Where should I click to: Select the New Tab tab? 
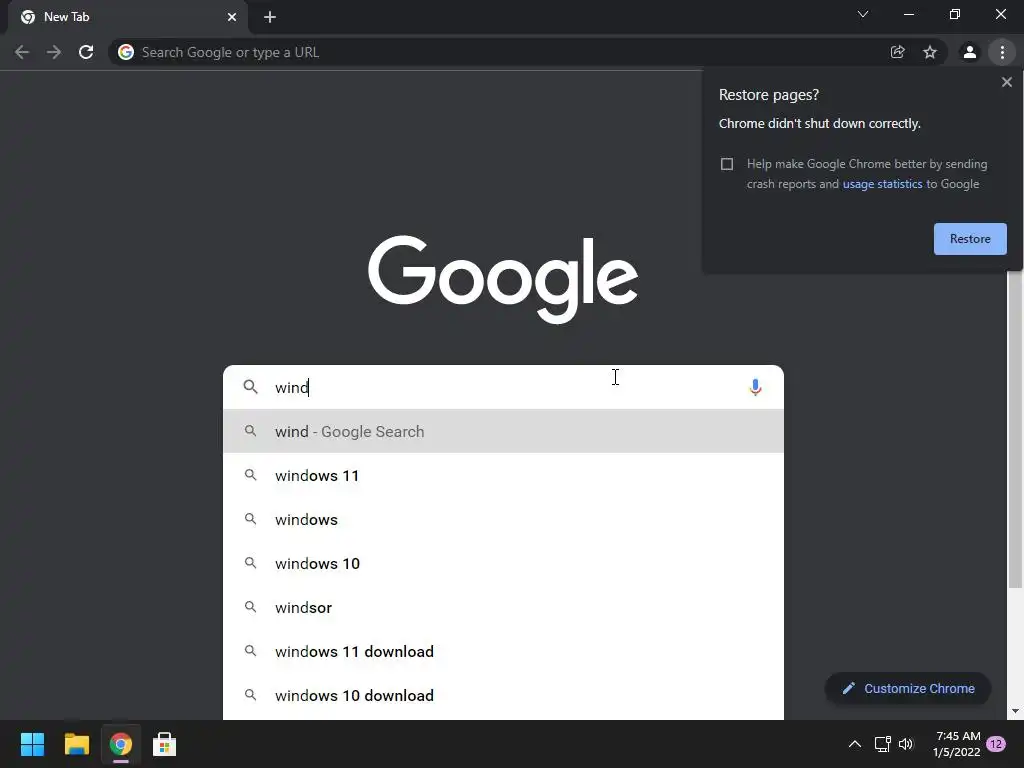point(127,17)
